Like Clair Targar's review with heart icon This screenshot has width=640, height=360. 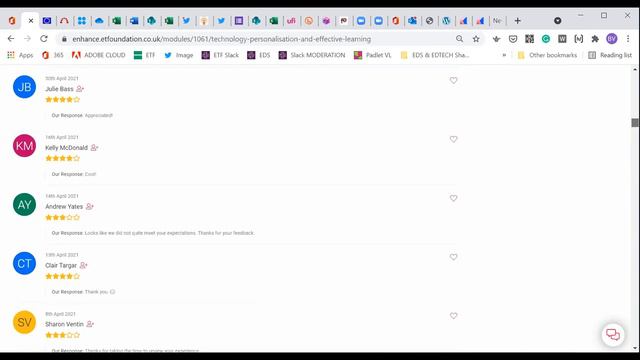coord(453,257)
